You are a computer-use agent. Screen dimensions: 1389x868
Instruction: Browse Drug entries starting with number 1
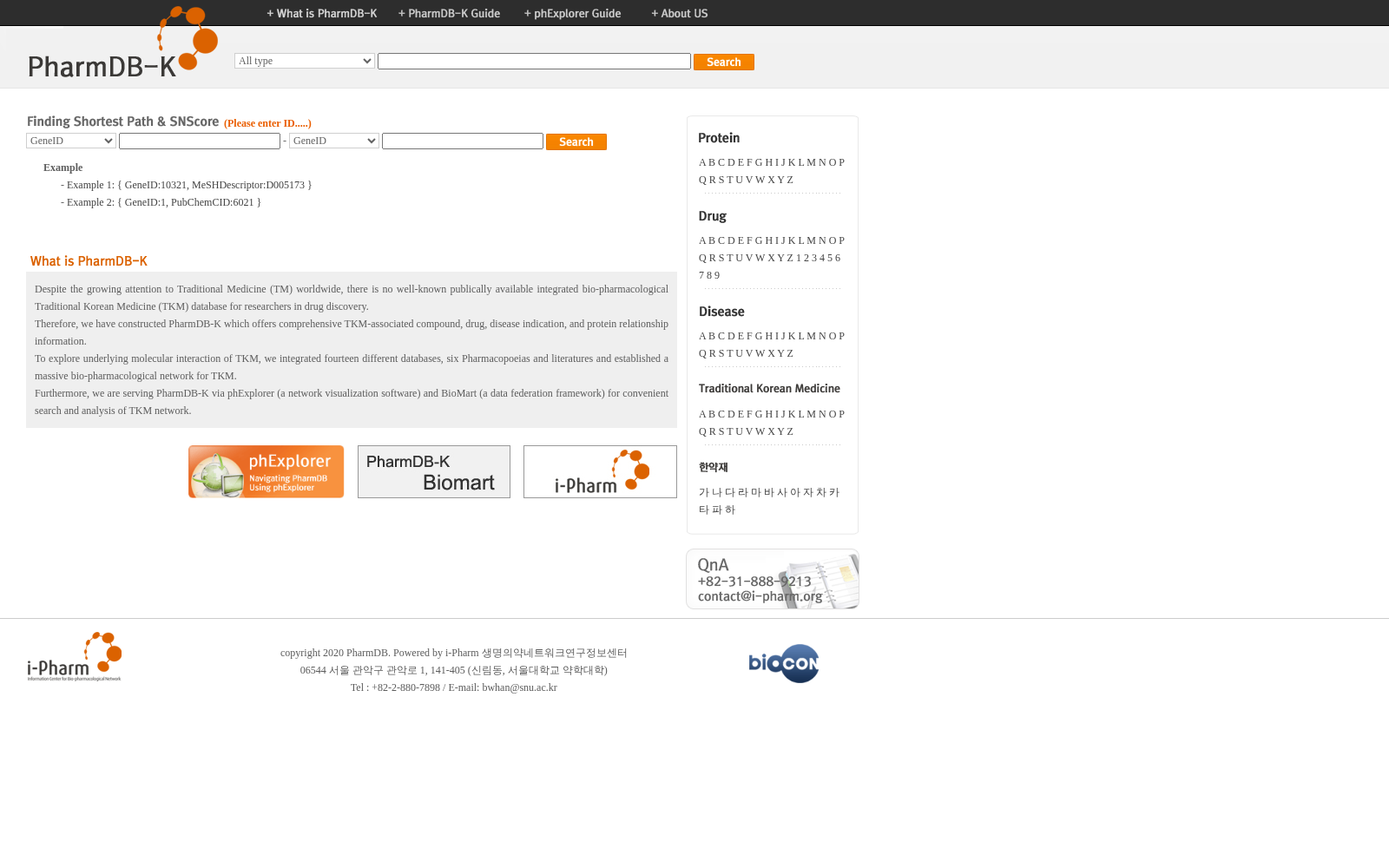coord(799,258)
